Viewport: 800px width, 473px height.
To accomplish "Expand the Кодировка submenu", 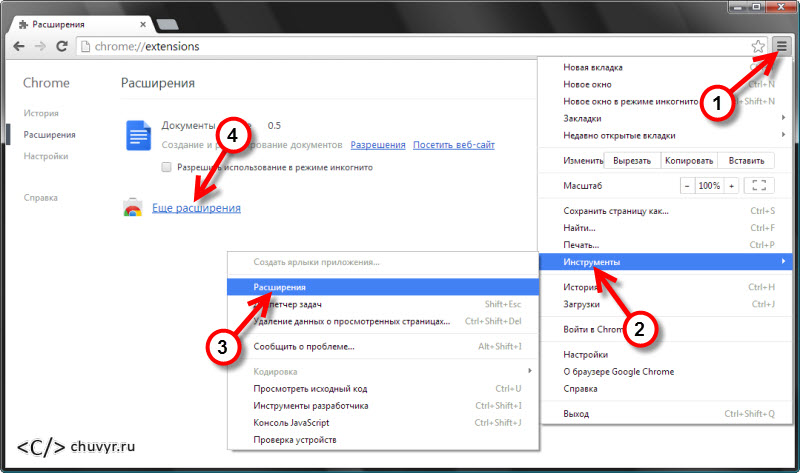I will 383,371.
